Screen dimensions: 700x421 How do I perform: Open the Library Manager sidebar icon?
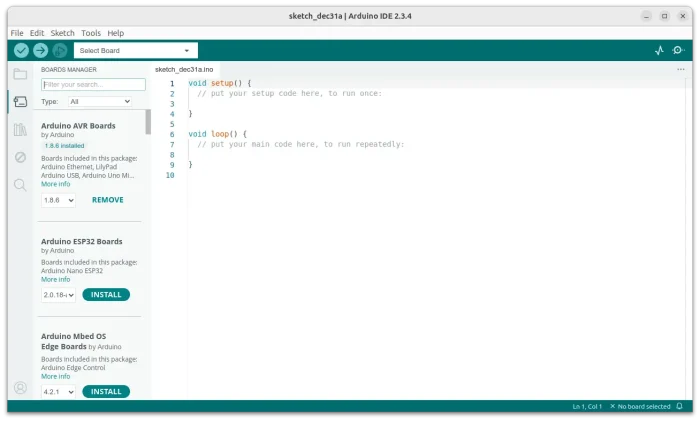pyautogui.click(x=20, y=129)
